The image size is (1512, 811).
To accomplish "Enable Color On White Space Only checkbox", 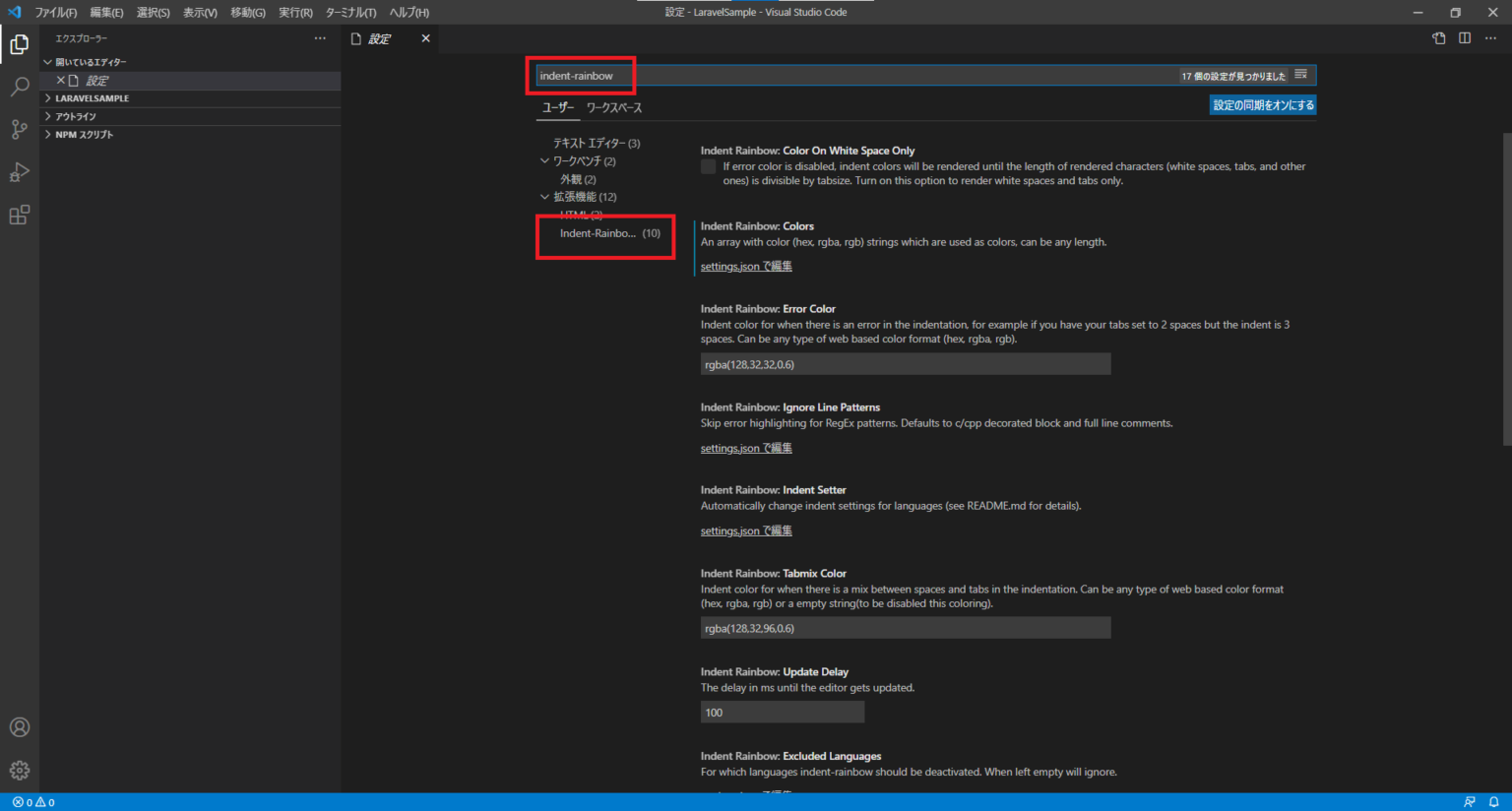I will click(708, 167).
